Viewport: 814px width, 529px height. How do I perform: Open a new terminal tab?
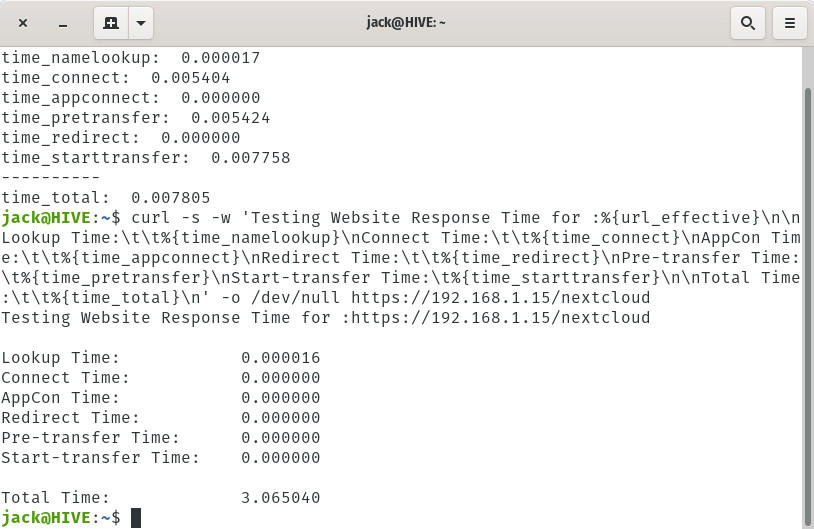pos(111,23)
